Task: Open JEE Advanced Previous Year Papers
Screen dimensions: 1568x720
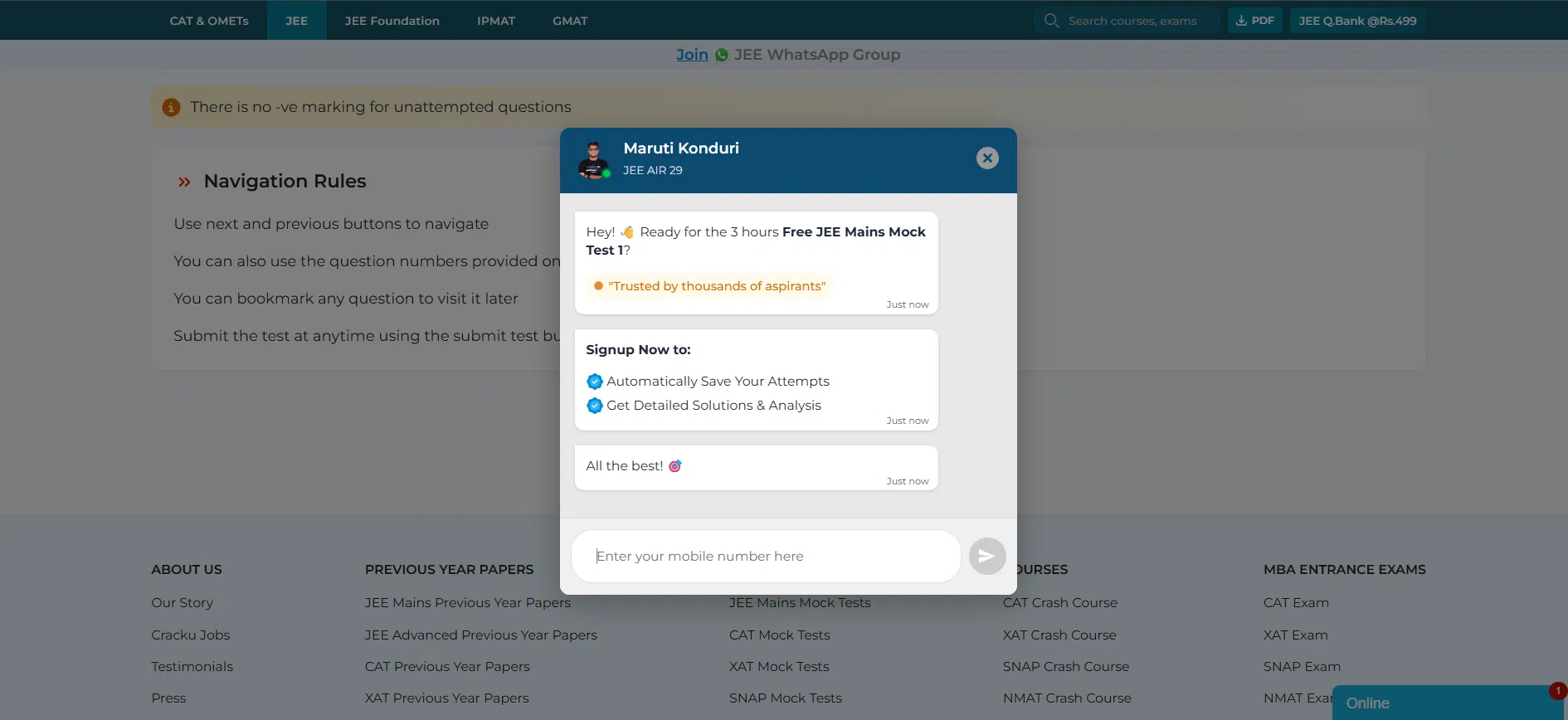Action: (481, 635)
